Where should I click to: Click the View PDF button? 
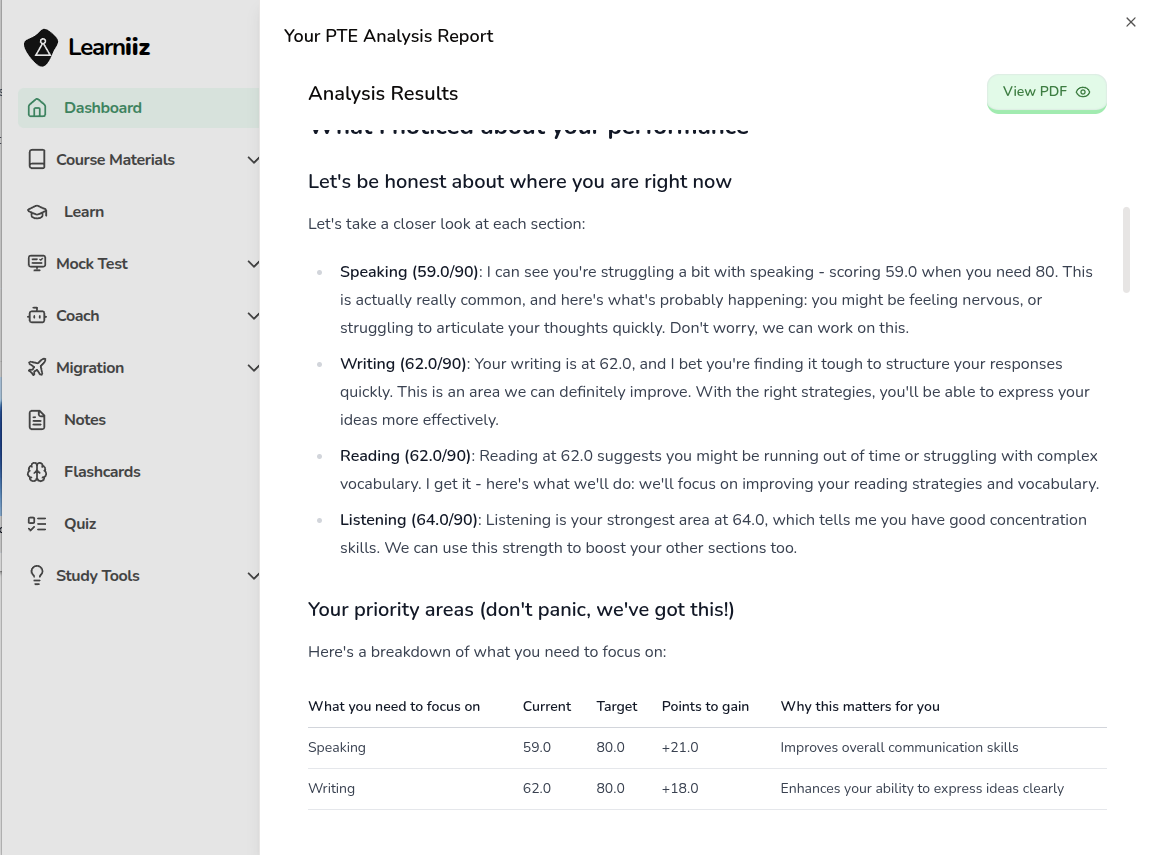tap(1046, 91)
